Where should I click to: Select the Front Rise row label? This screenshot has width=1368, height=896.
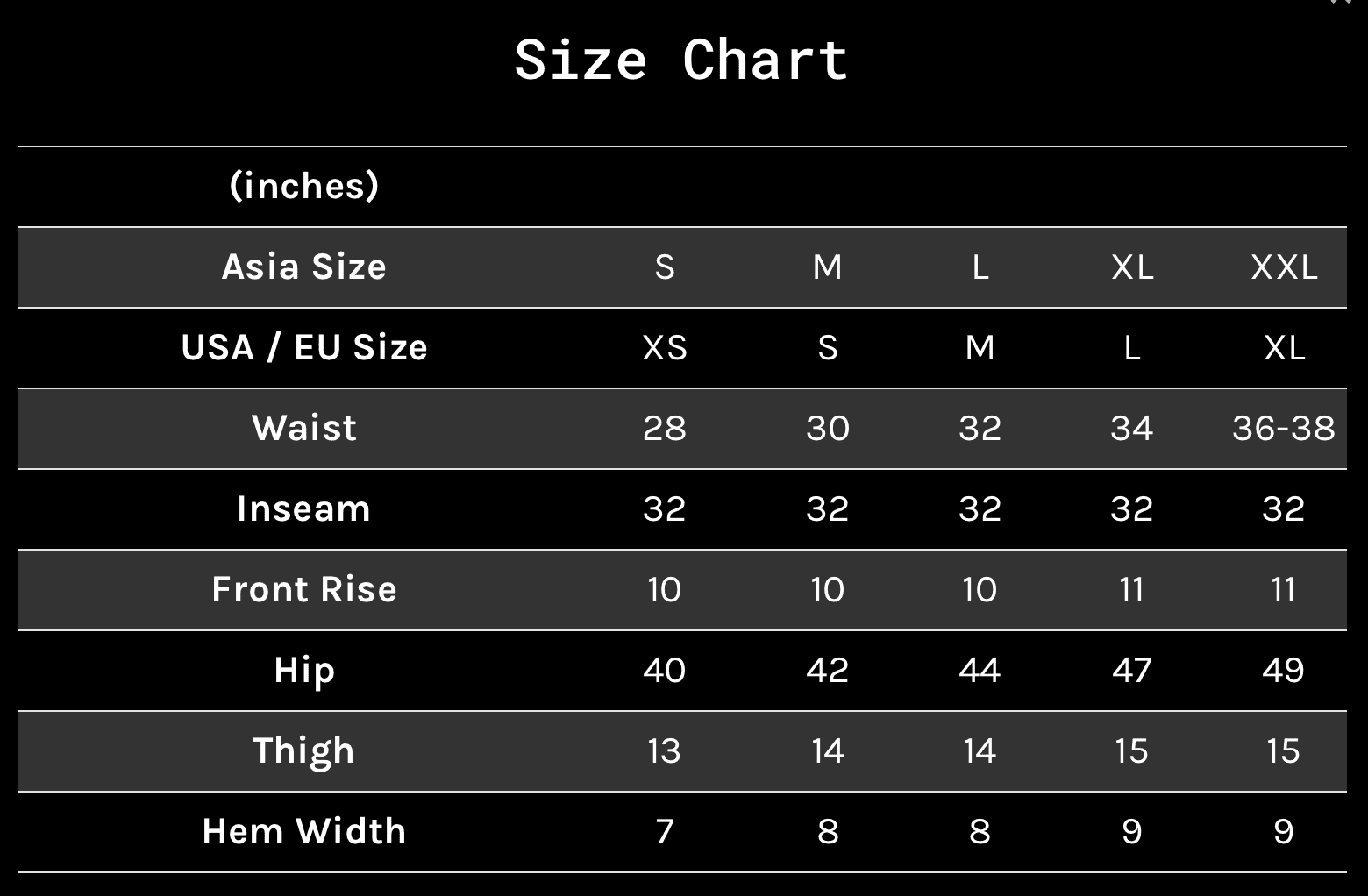tap(304, 589)
